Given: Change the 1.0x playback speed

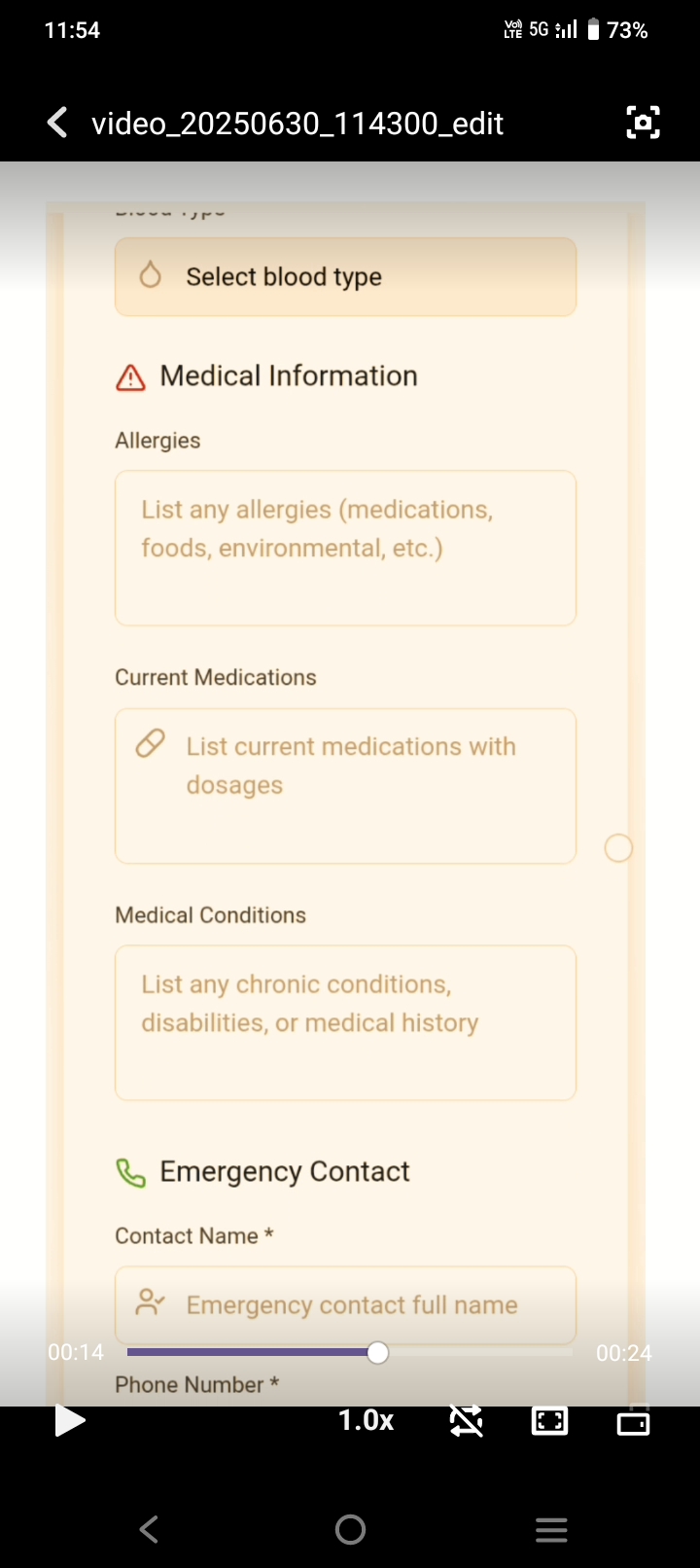Looking at the screenshot, I should coord(366,1421).
